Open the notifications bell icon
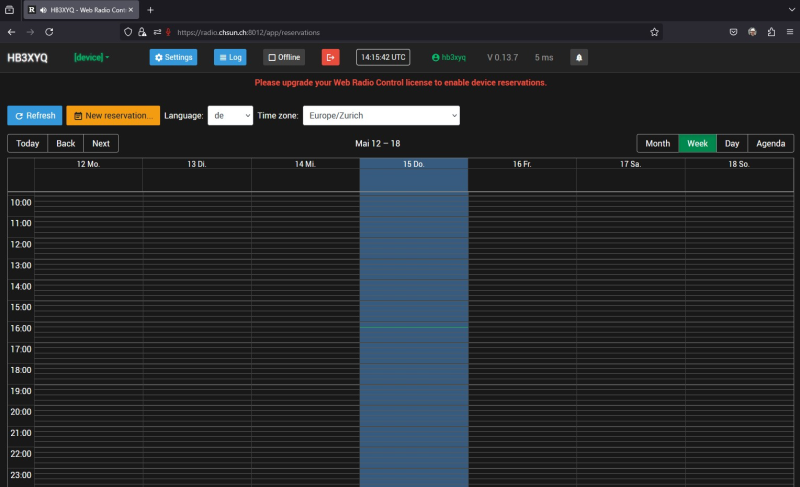Screen dimensions: 800x487 578,57
